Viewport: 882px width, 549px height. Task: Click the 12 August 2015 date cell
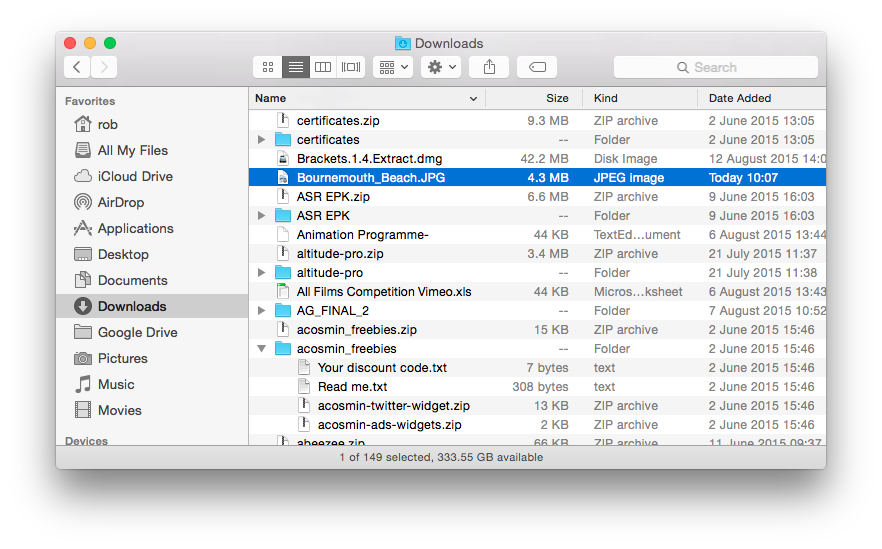767,159
